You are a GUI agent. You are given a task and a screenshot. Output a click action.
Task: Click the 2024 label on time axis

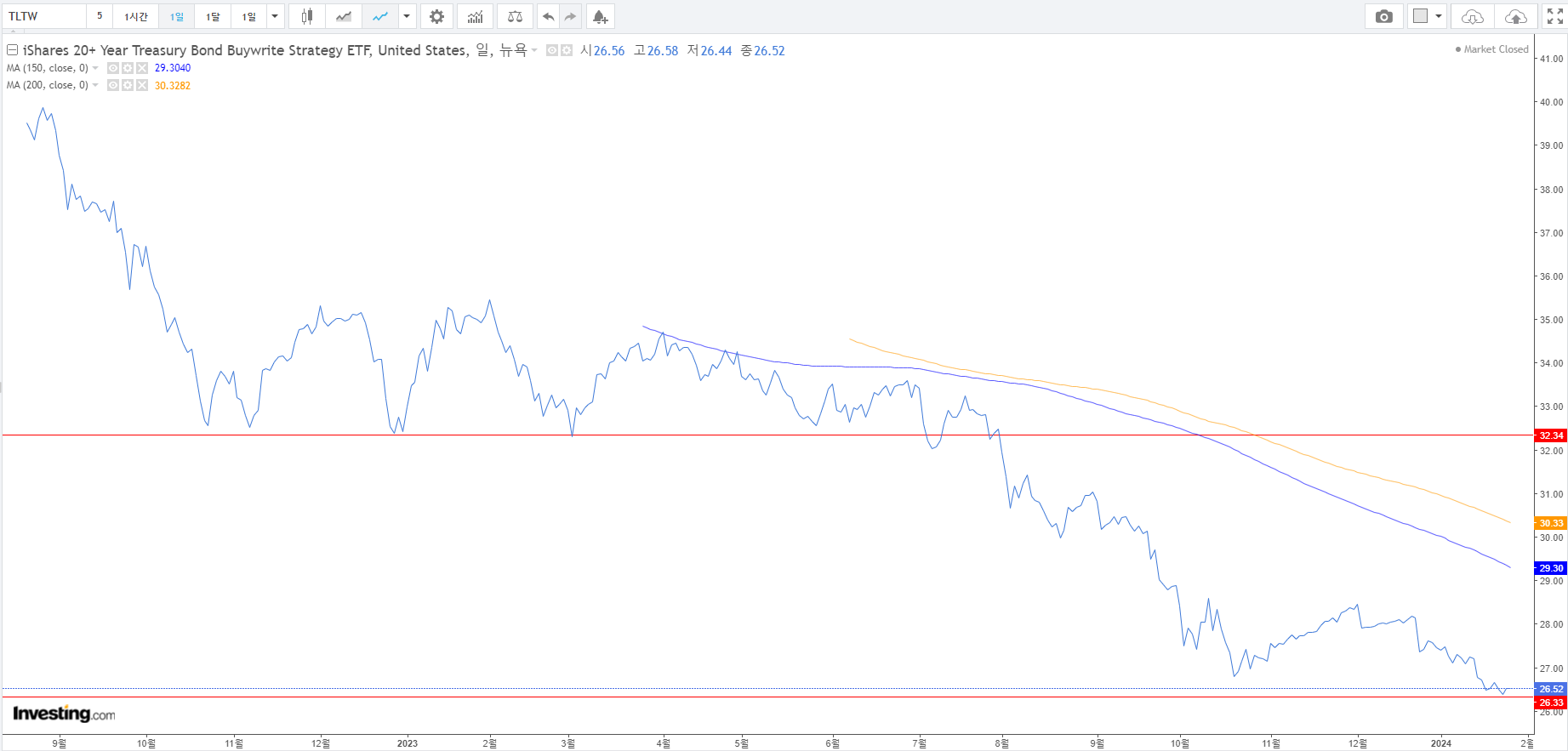tap(1441, 743)
